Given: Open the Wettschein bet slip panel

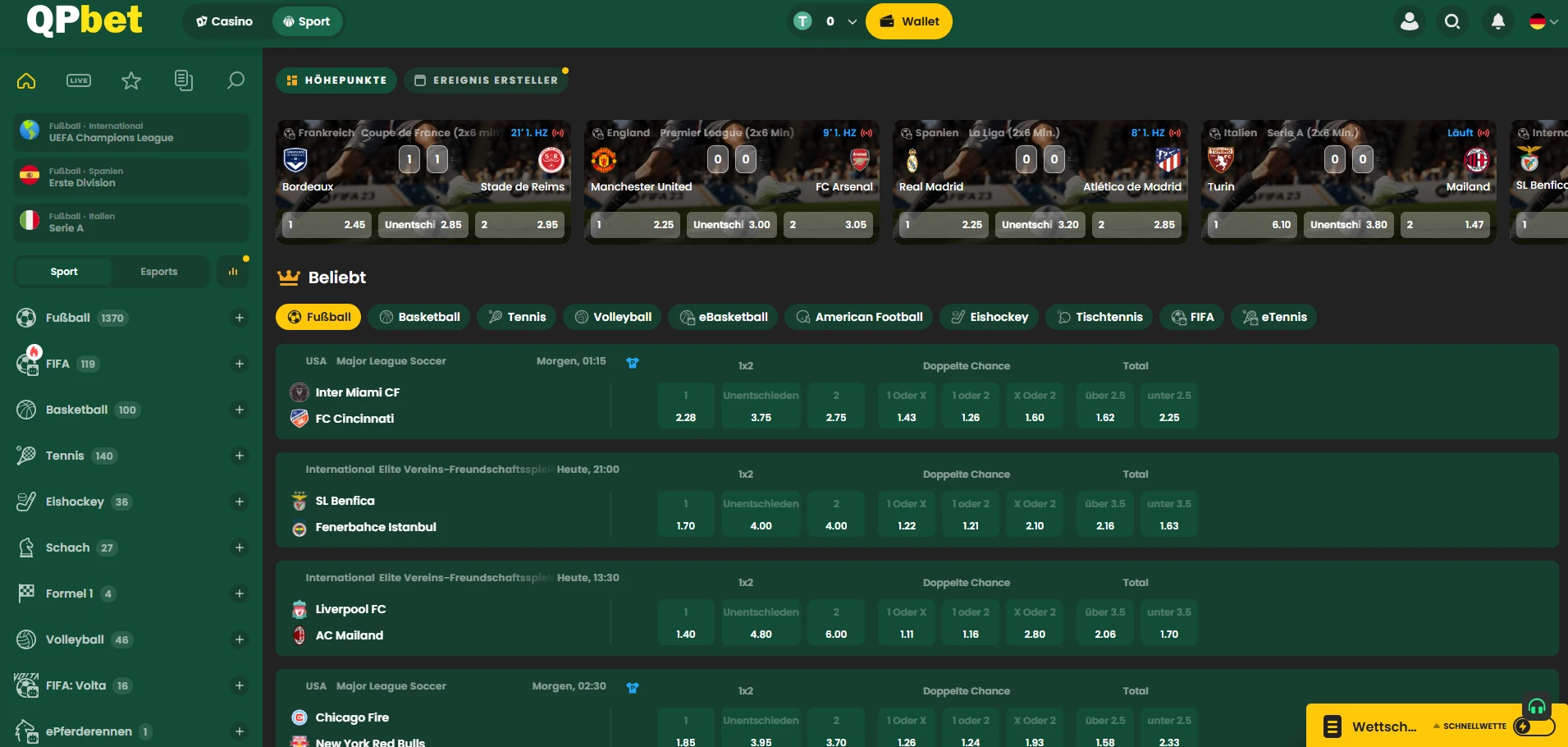Looking at the screenshot, I should point(1370,726).
